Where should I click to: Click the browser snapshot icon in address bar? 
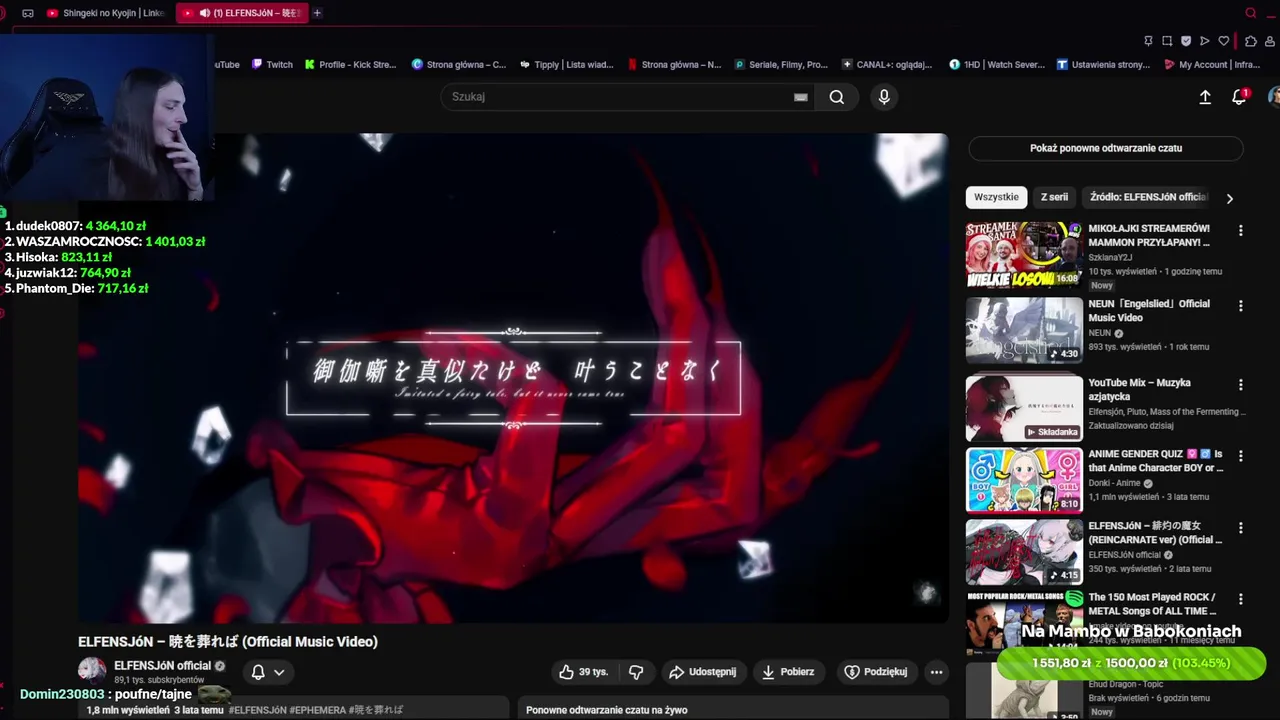point(1167,41)
